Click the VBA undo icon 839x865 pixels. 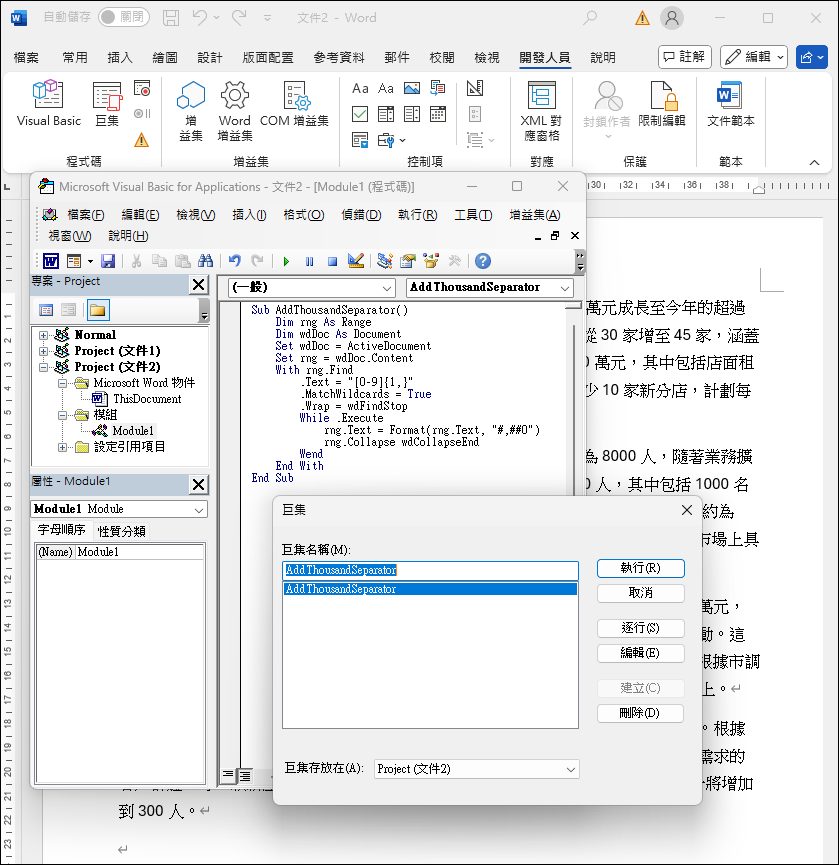click(x=234, y=261)
